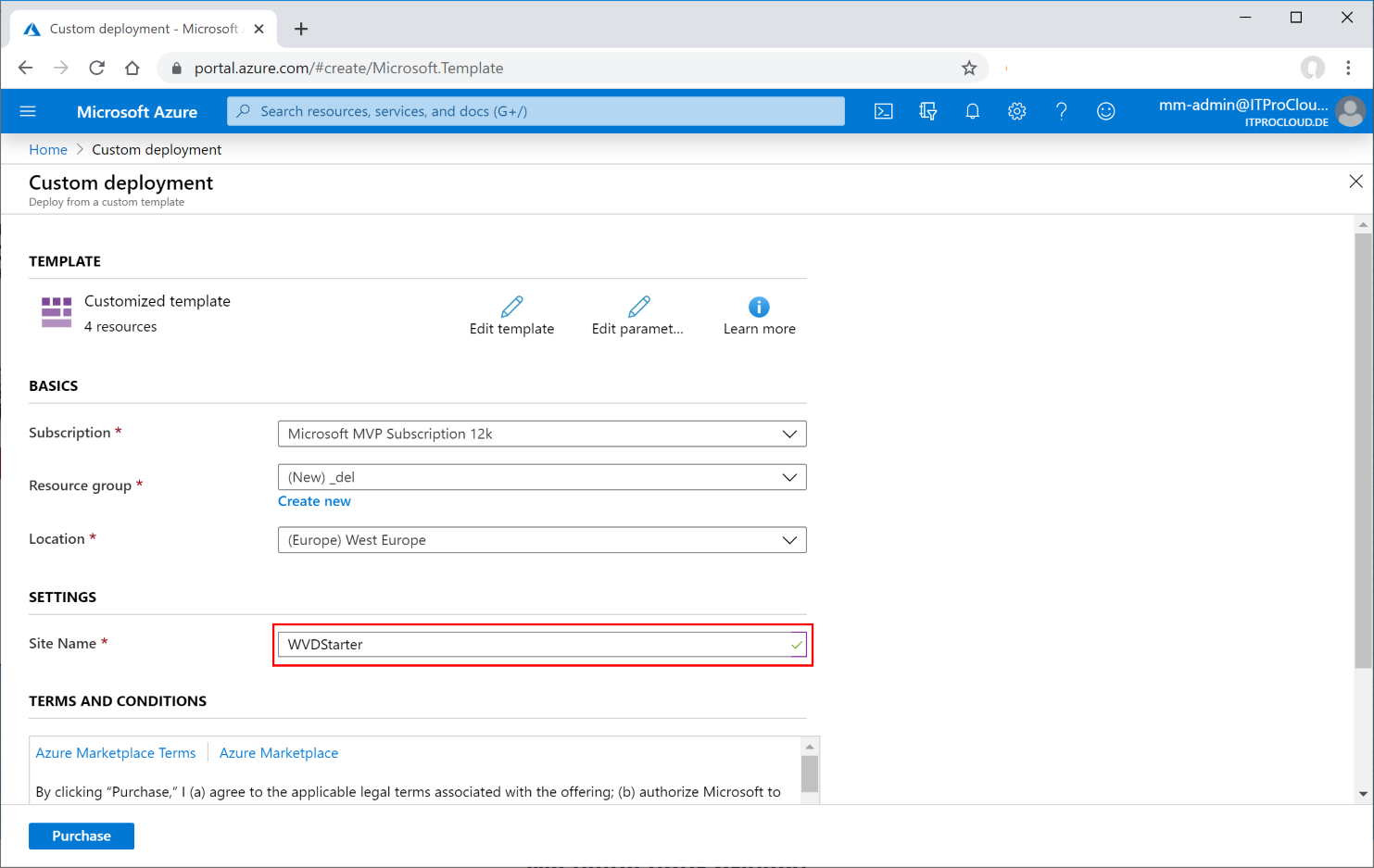The width and height of the screenshot is (1374, 868).
Task: Switch to the Azure Marketplace Terms tab
Action: point(116,753)
